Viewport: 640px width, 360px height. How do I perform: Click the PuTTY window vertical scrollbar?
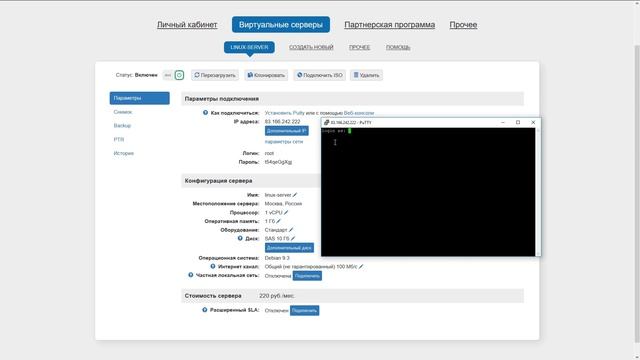coord(538,192)
